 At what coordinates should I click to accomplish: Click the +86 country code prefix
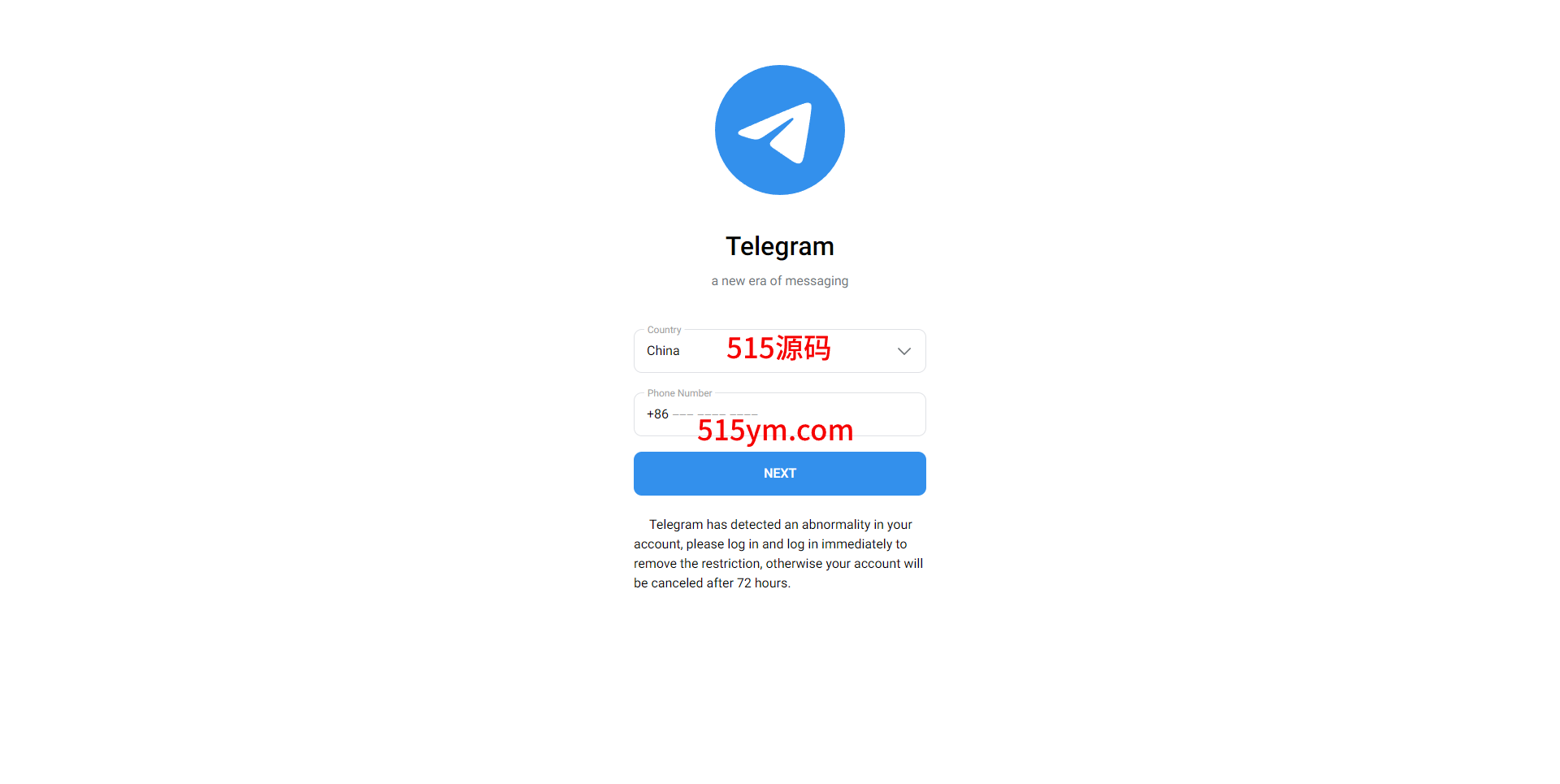[657, 414]
